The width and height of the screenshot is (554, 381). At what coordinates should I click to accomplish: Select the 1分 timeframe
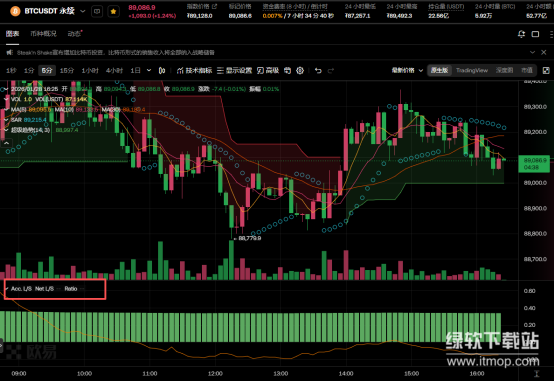click(29, 71)
